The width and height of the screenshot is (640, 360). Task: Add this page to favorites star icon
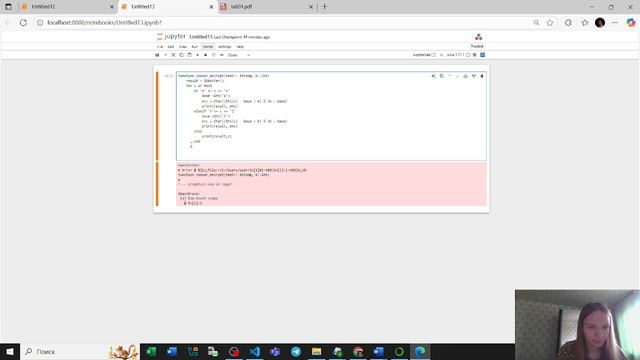point(550,22)
